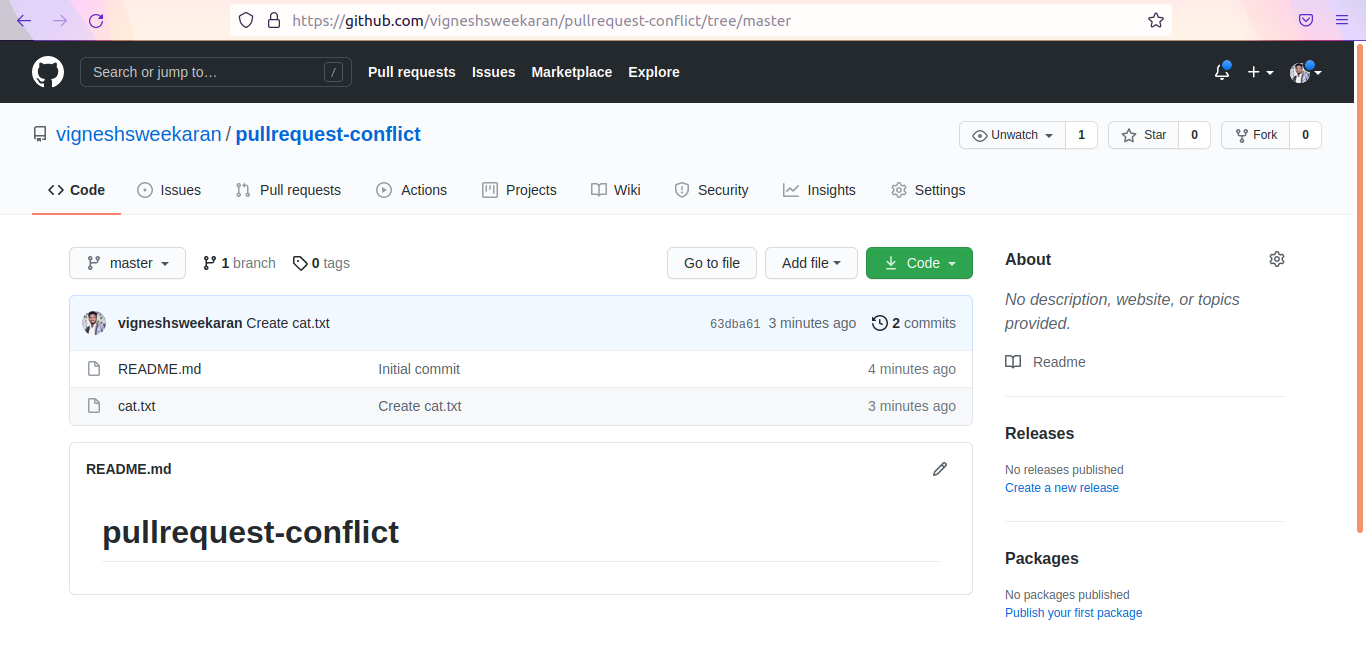
Task: Open the Firefox hamburger menu
Action: [x=1341, y=20]
